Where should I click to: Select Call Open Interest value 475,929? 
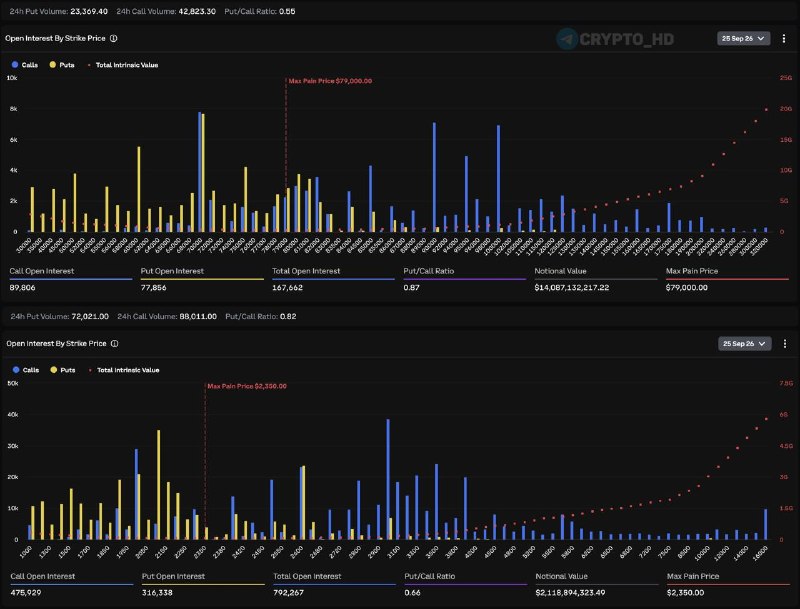pos(26,592)
